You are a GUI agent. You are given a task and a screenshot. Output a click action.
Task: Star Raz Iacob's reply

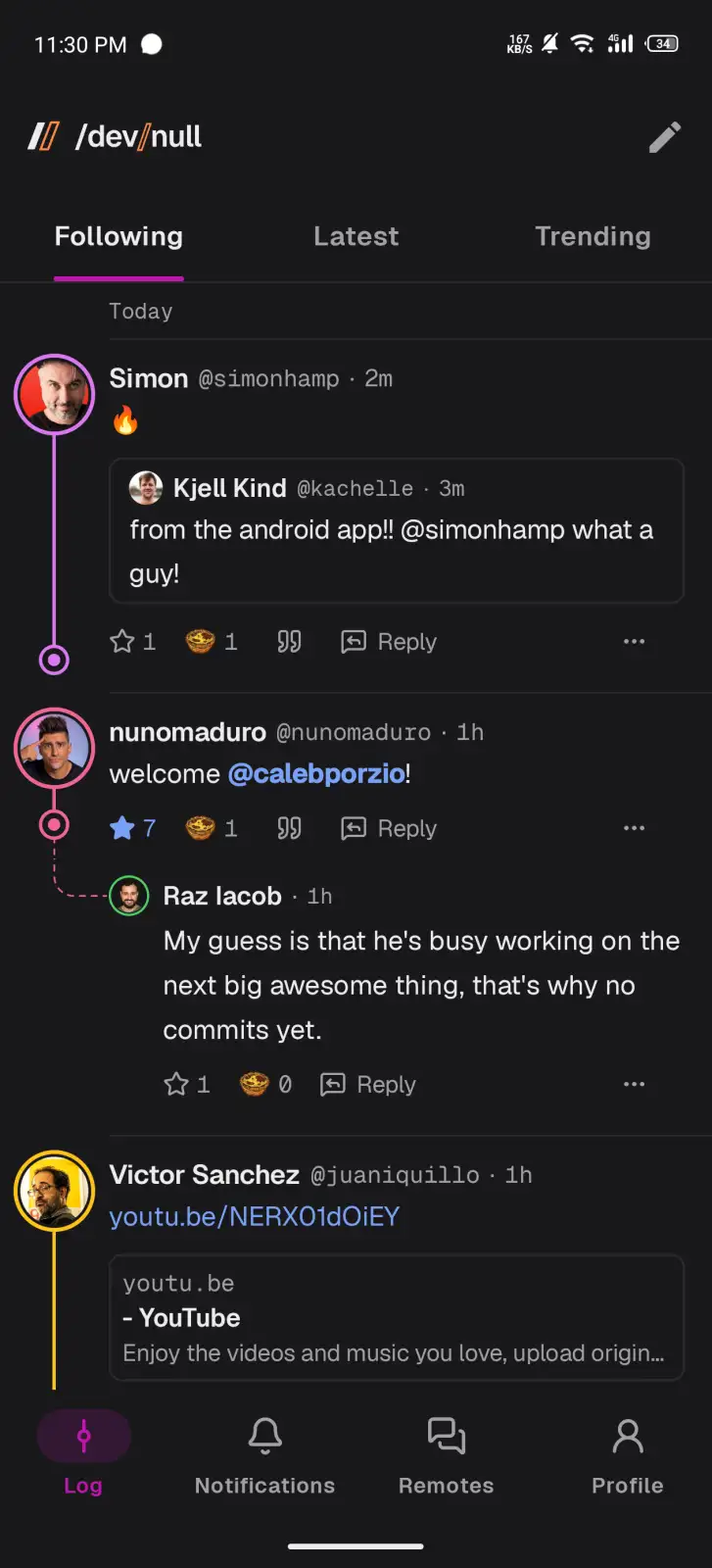(186, 1084)
